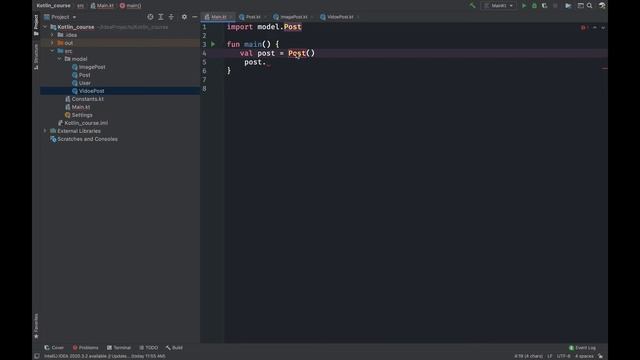Click the Post() constructor call in code
Image resolution: width=640 pixels, height=360 pixels.
coord(301,53)
